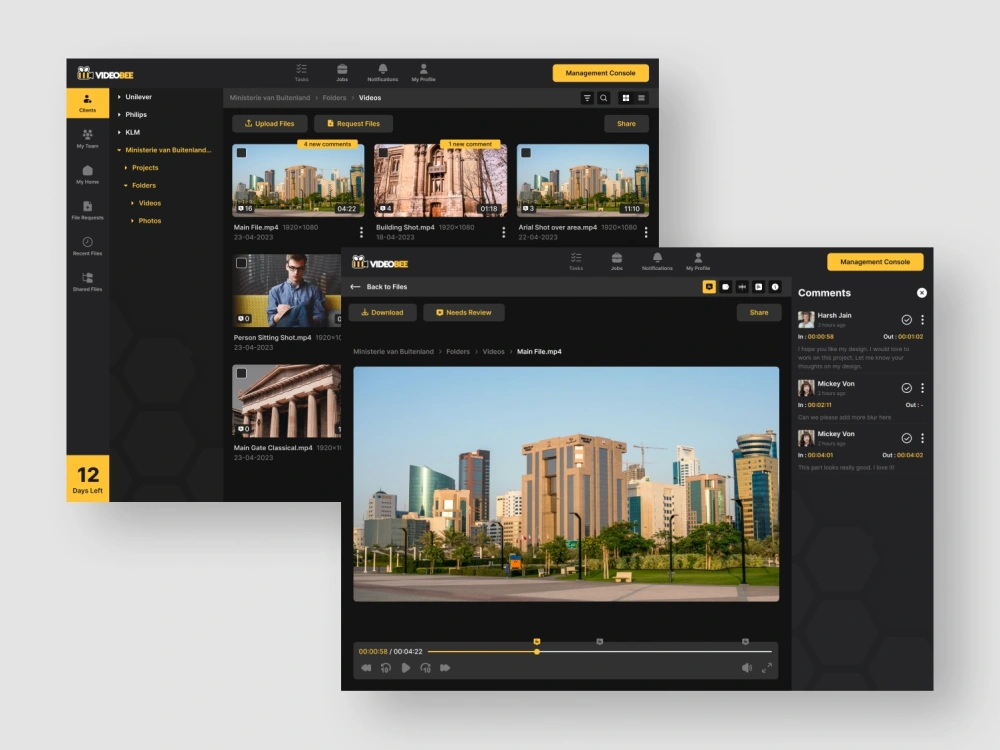Go to My Home in the sidebar
1000x750 pixels.
[x=87, y=174]
